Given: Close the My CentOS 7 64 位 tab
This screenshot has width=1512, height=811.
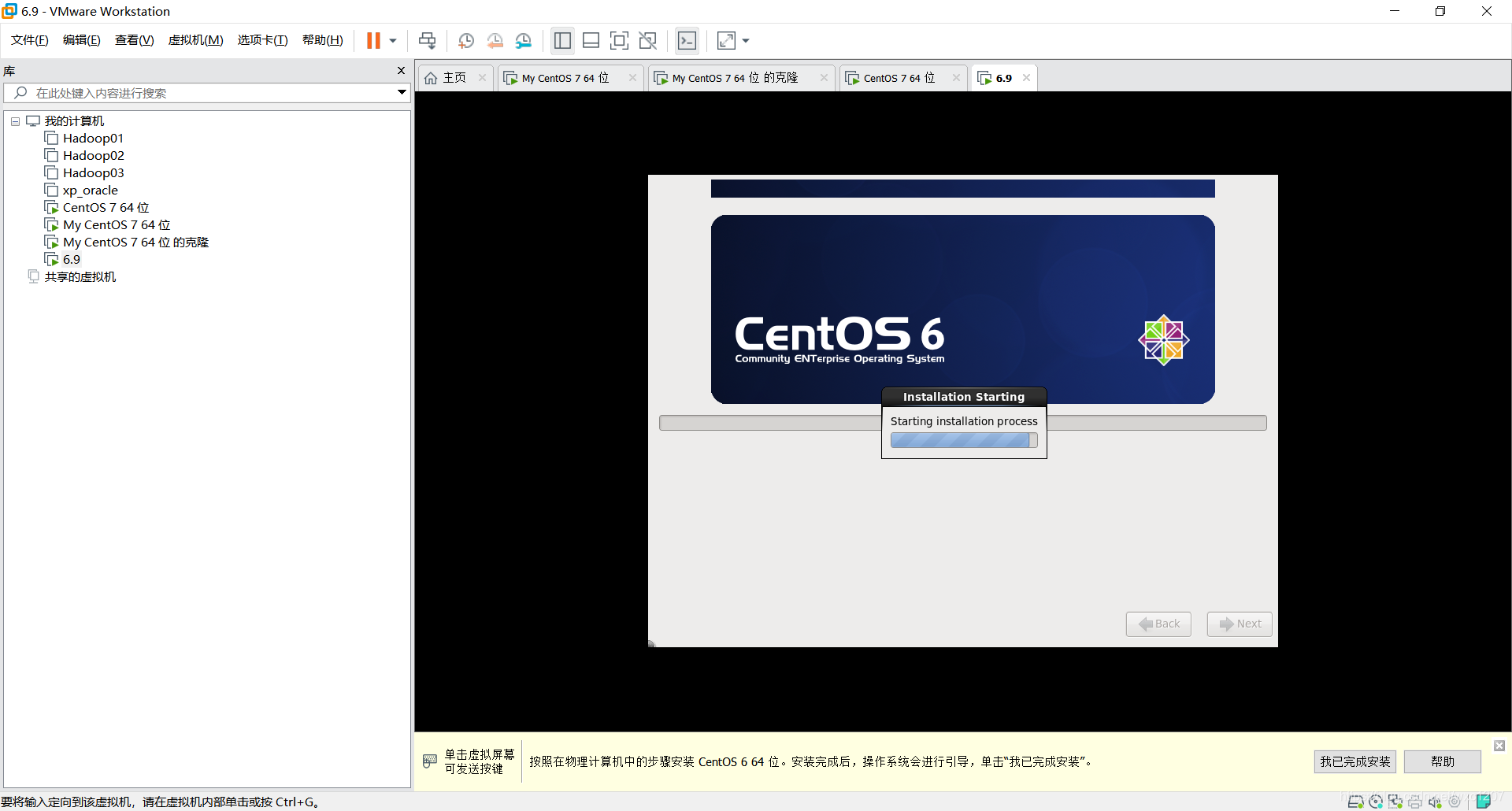Looking at the screenshot, I should pos(632,78).
